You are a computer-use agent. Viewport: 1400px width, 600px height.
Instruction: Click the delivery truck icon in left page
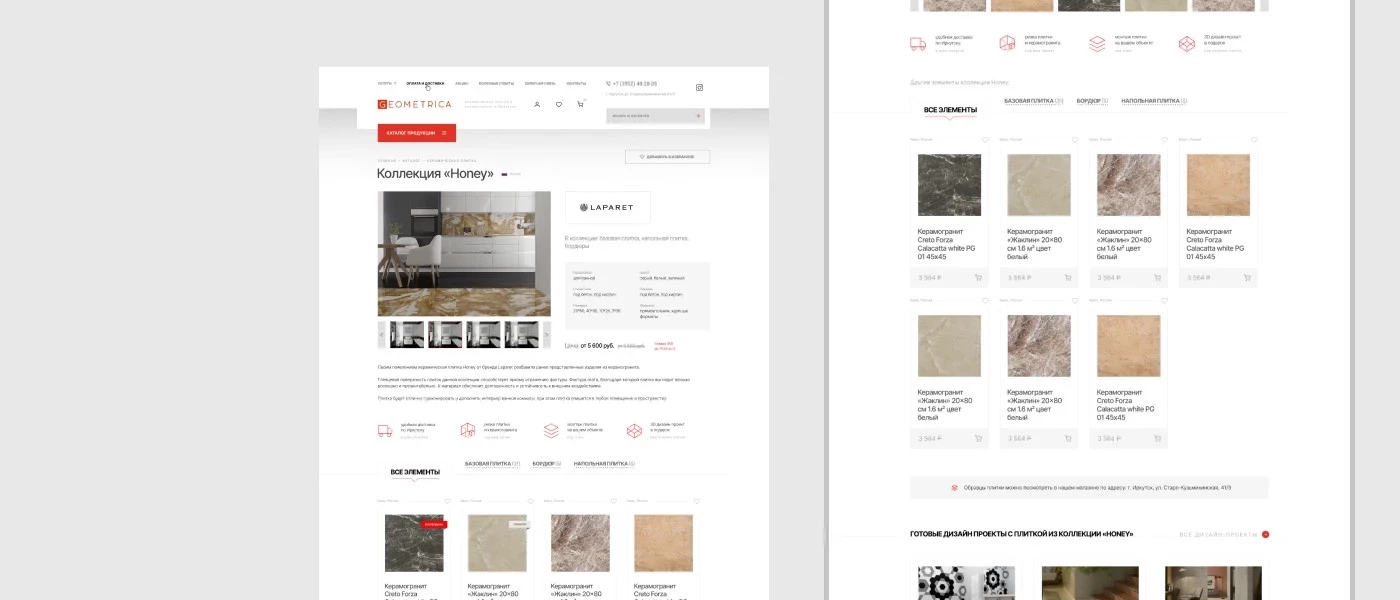pyautogui.click(x=384, y=431)
